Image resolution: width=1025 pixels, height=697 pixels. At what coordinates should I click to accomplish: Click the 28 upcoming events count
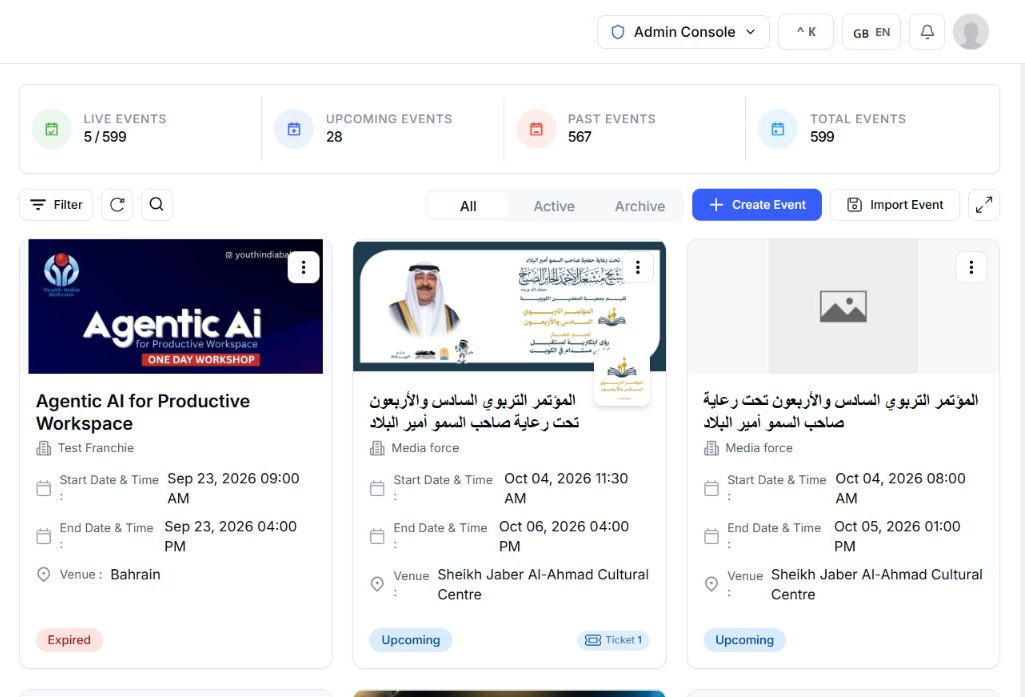(x=334, y=137)
